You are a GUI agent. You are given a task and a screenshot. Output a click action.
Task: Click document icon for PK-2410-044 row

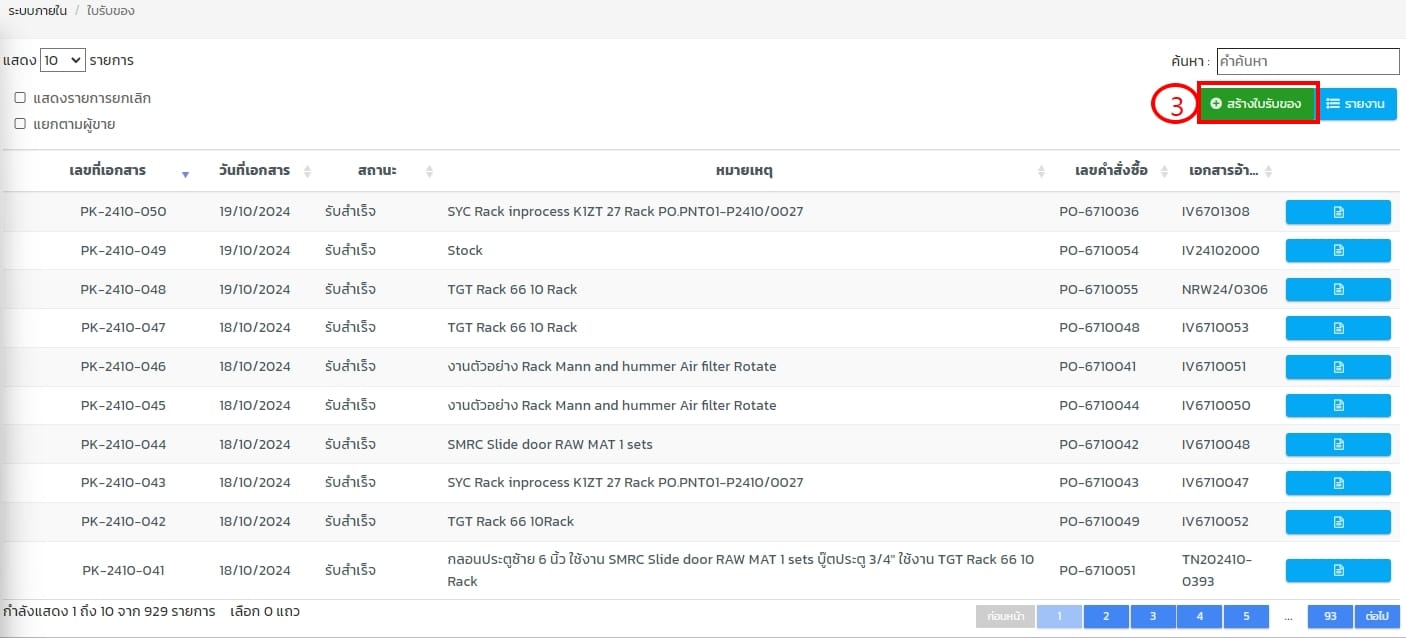point(1337,444)
